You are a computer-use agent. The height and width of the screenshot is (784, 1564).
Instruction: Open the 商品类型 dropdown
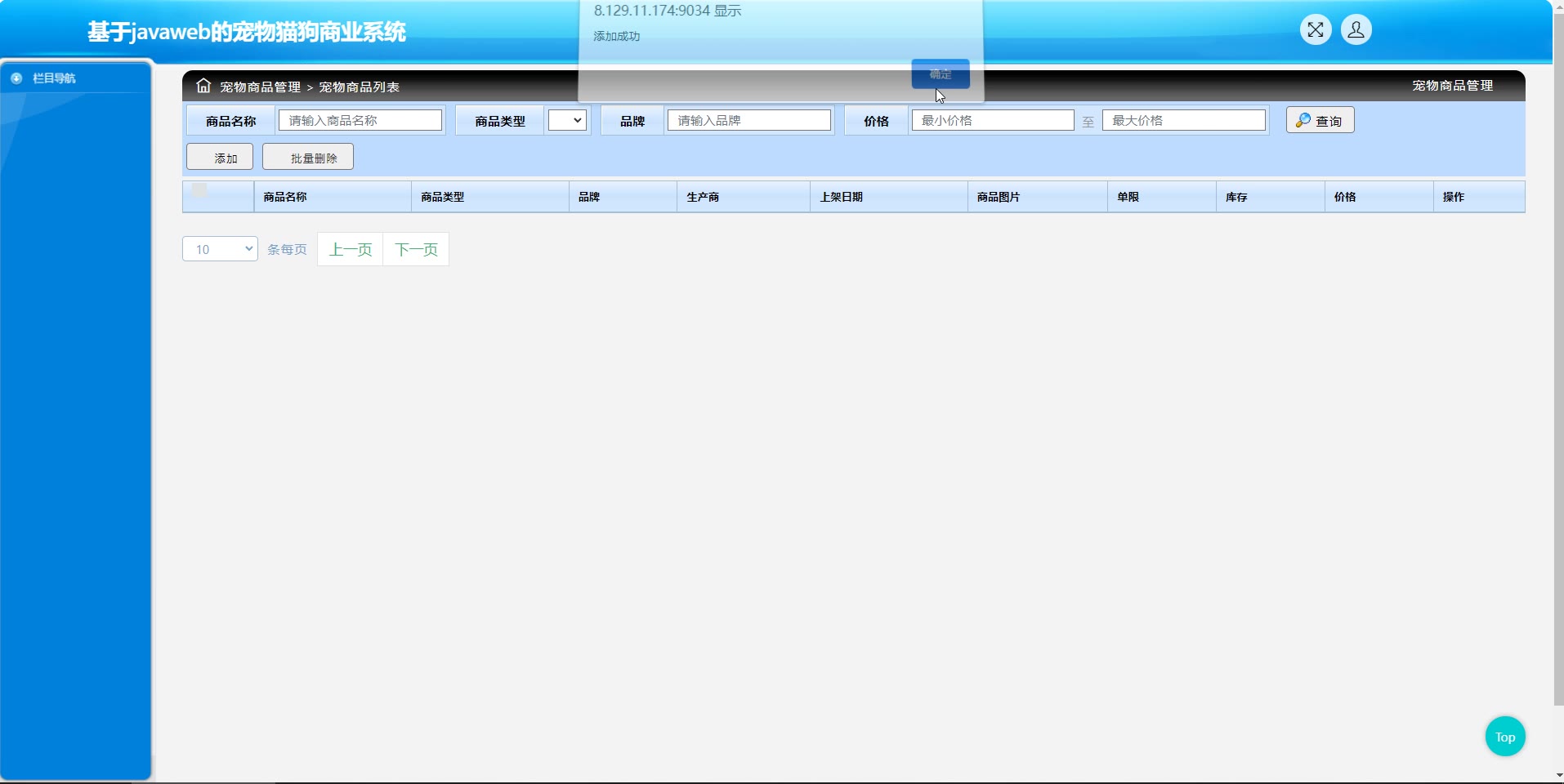click(567, 120)
